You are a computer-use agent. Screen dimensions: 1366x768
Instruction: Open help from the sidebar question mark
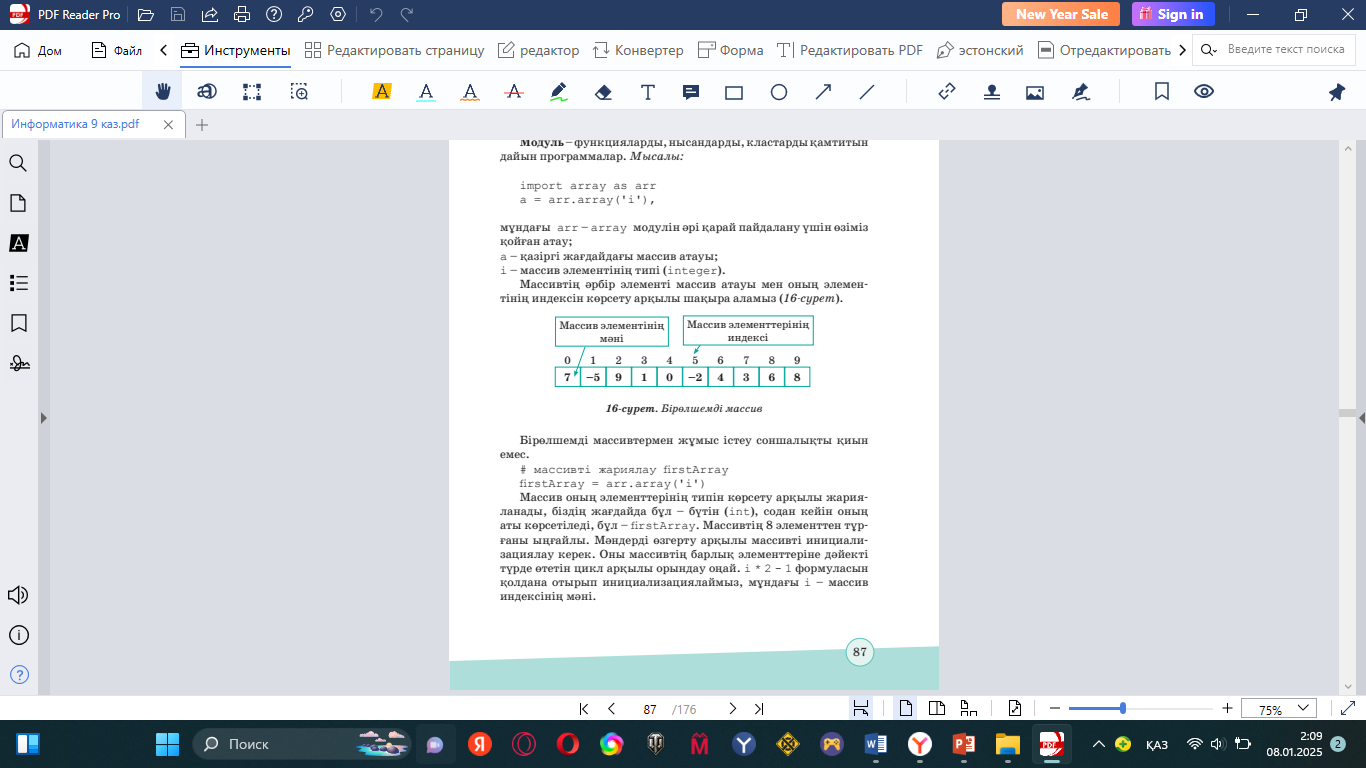(x=18, y=674)
